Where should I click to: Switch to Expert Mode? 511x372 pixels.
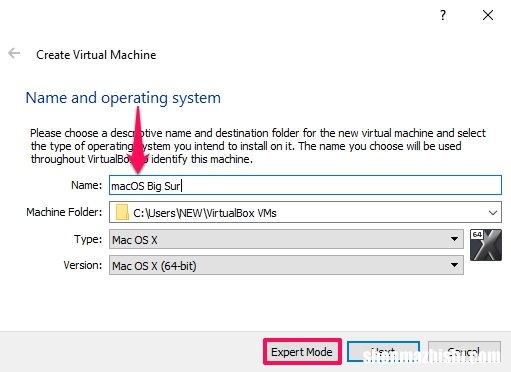click(302, 352)
